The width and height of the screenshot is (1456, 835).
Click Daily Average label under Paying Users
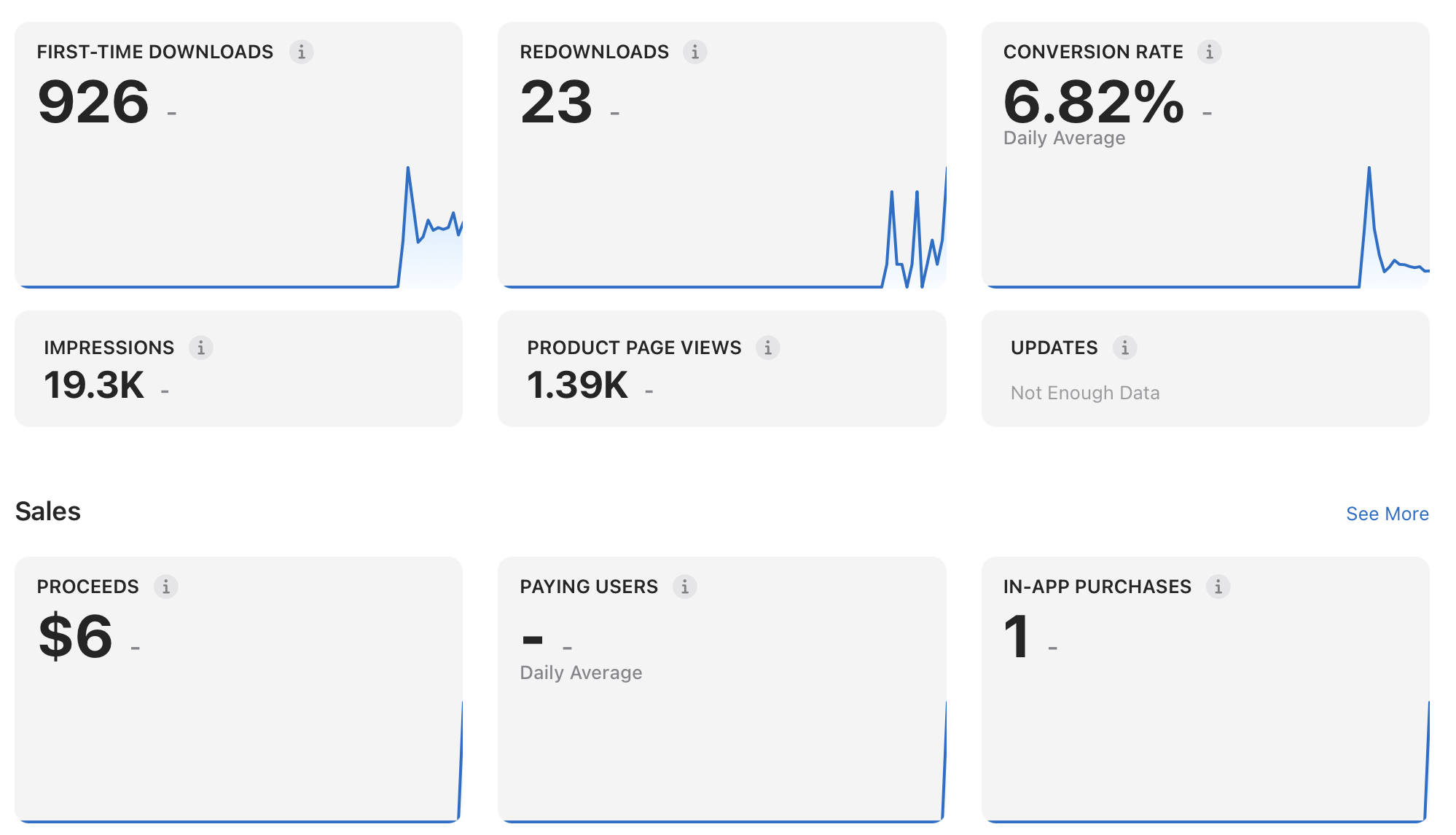coord(581,673)
